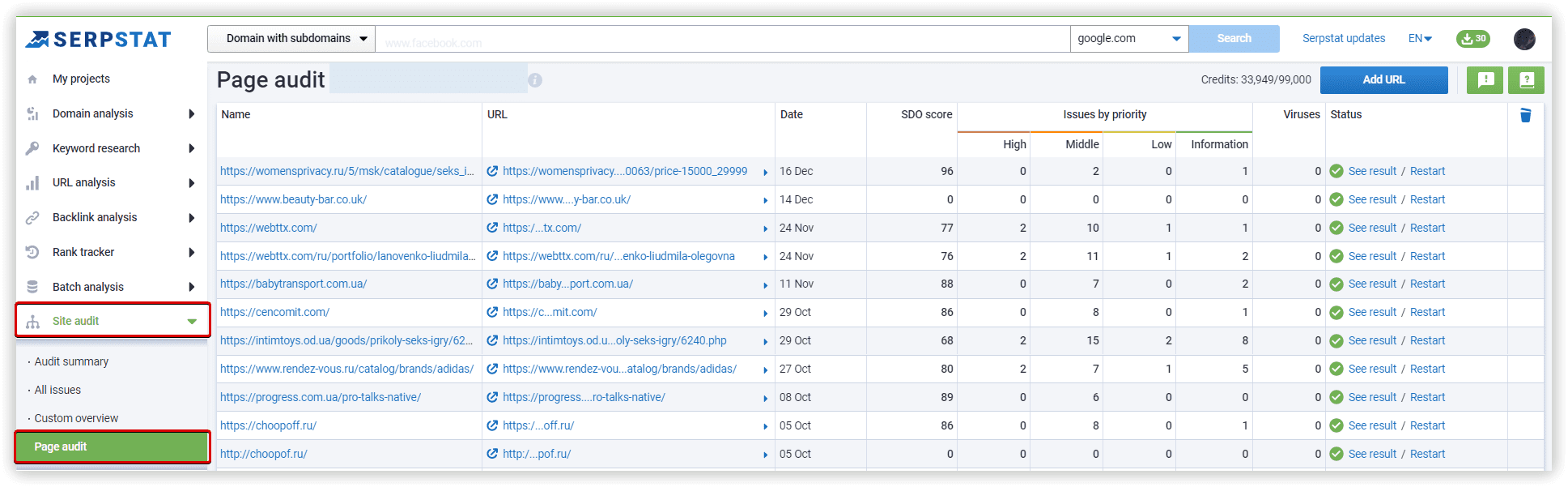1568x487 pixels.
Task: Open Batch analysis menu item
Action: point(88,287)
